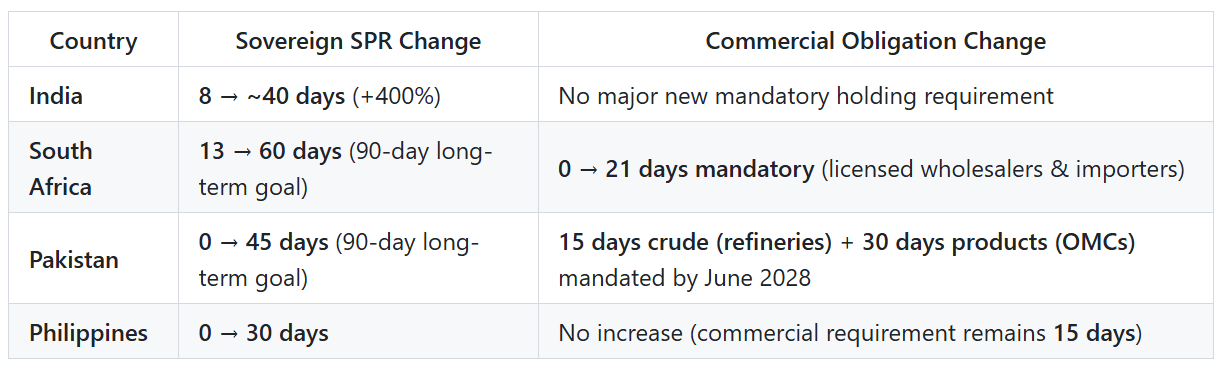Image resolution: width=1228 pixels, height=381 pixels.
Task: Click the bold 15 days in Philippines row
Action: coord(1095,332)
